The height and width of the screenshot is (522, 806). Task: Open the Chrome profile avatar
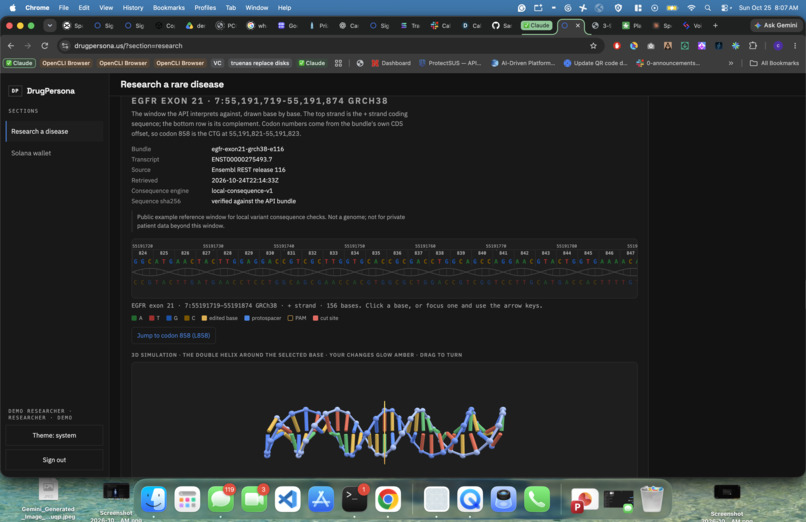(778, 46)
